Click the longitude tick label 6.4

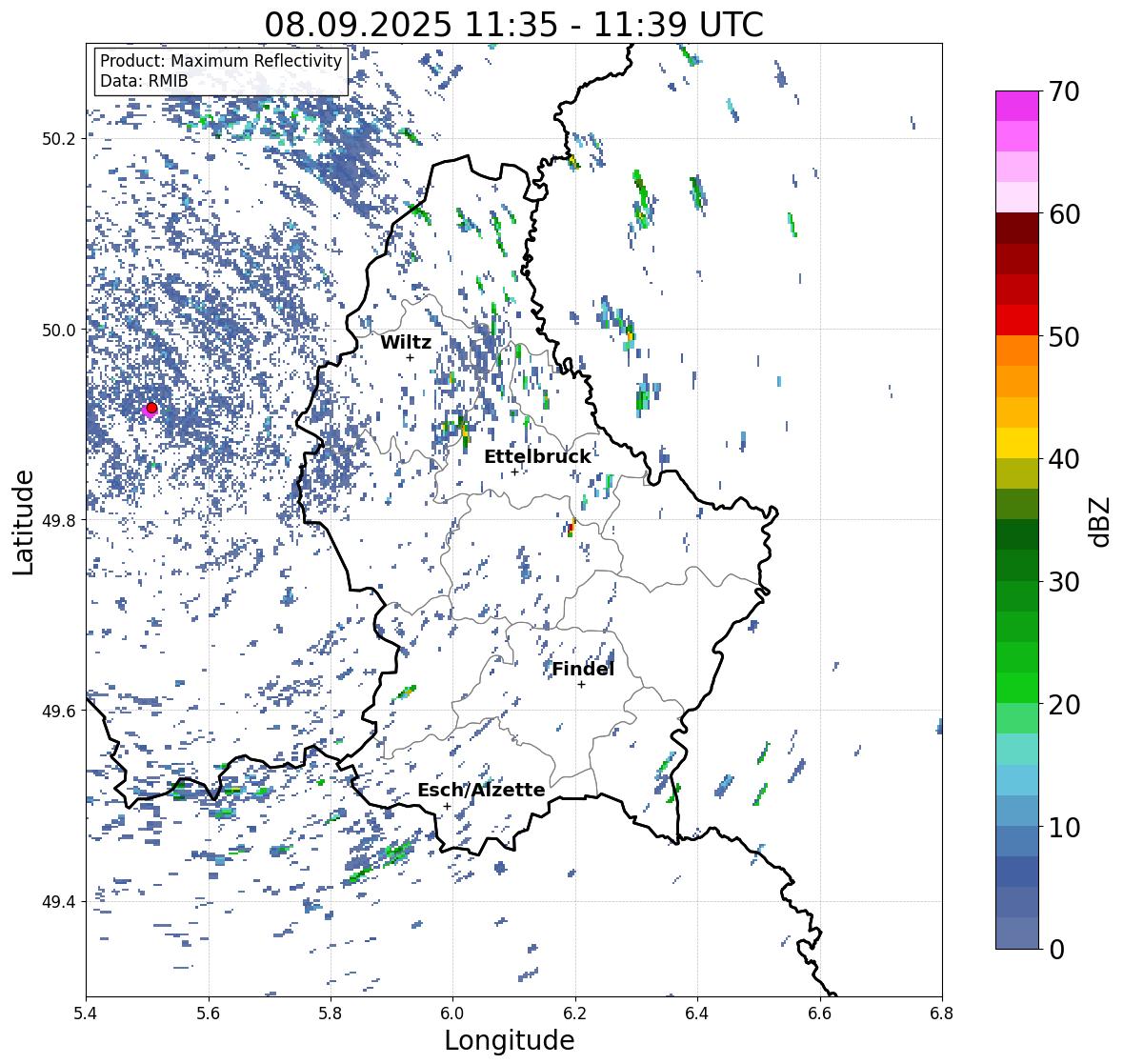[697, 1014]
